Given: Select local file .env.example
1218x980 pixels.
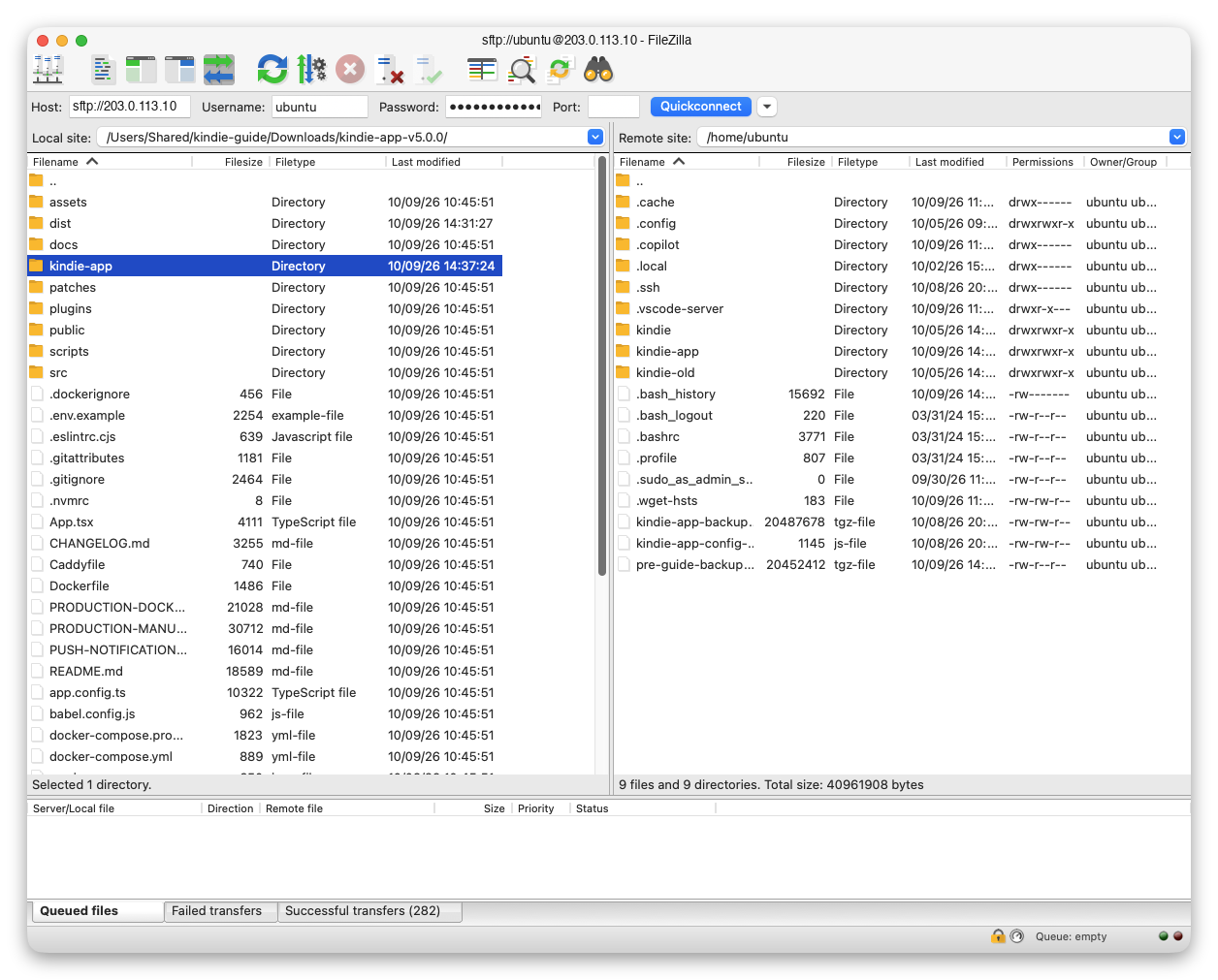Looking at the screenshot, I should click(265, 415).
